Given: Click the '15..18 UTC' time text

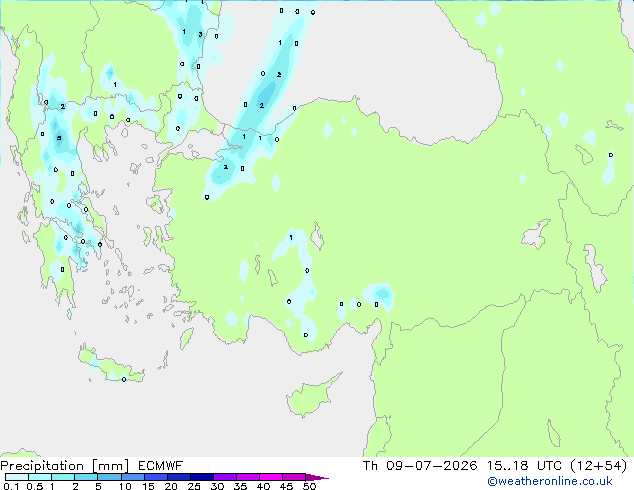Looking at the screenshot, I should point(524,466).
